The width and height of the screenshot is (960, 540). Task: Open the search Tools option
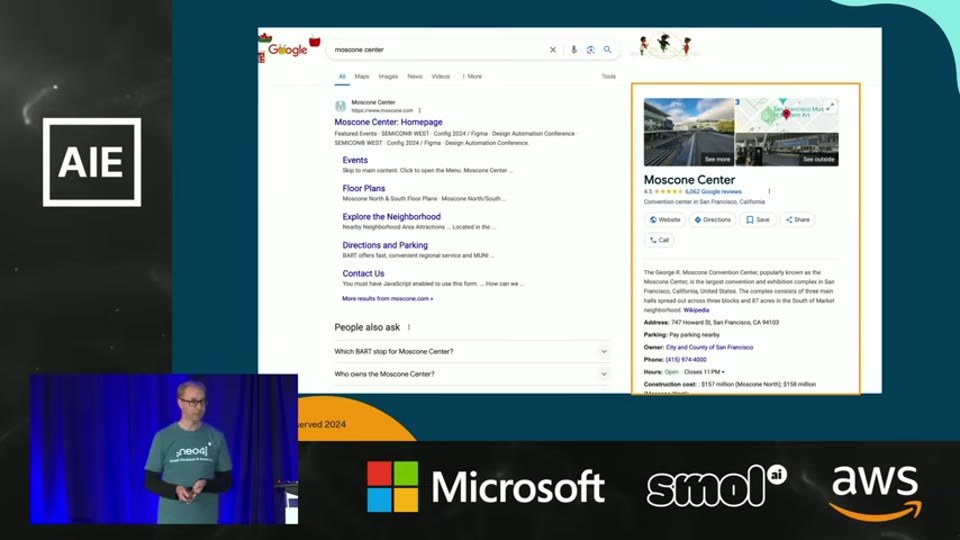click(x=609, y=77)
